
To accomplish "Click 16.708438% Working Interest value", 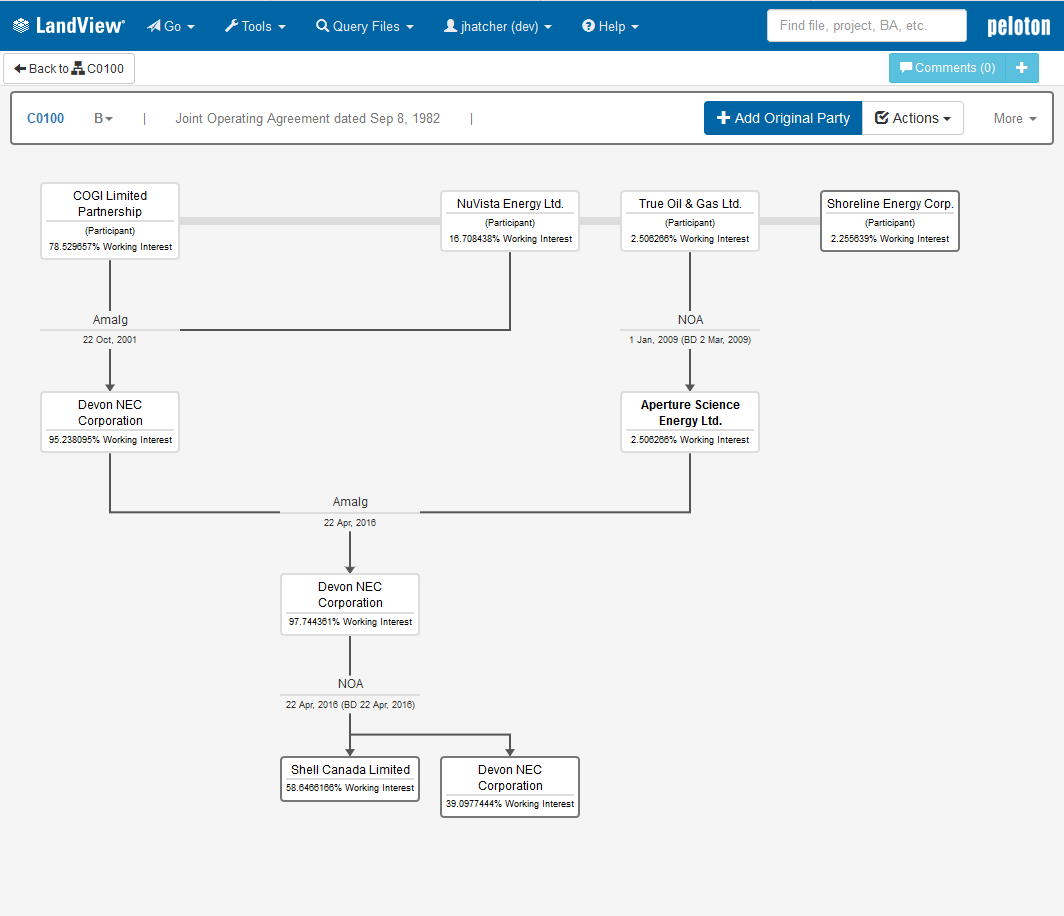I will pyautogui.click(x=510, y=239).
